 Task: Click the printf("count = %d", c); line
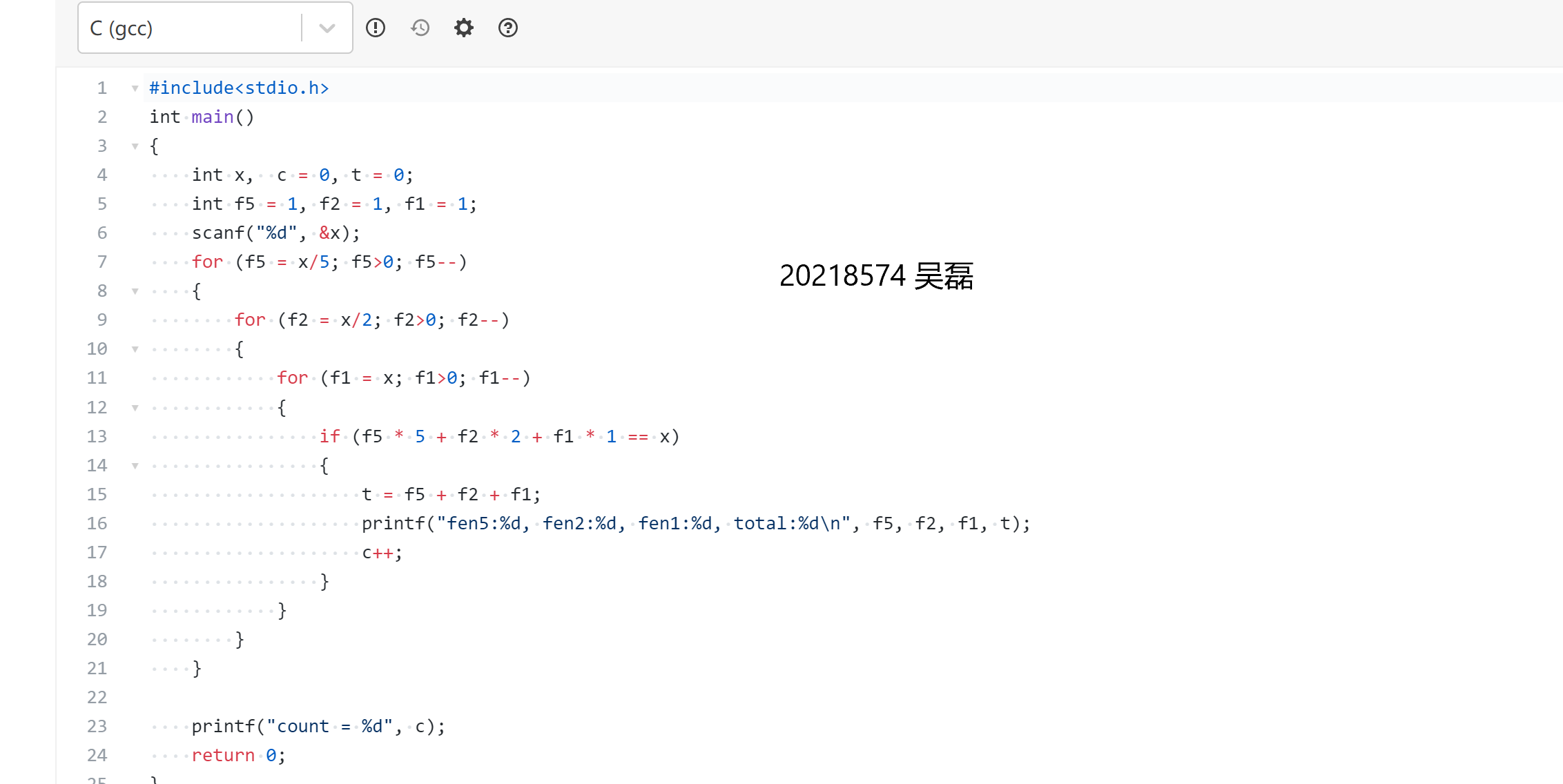point(319,727)
